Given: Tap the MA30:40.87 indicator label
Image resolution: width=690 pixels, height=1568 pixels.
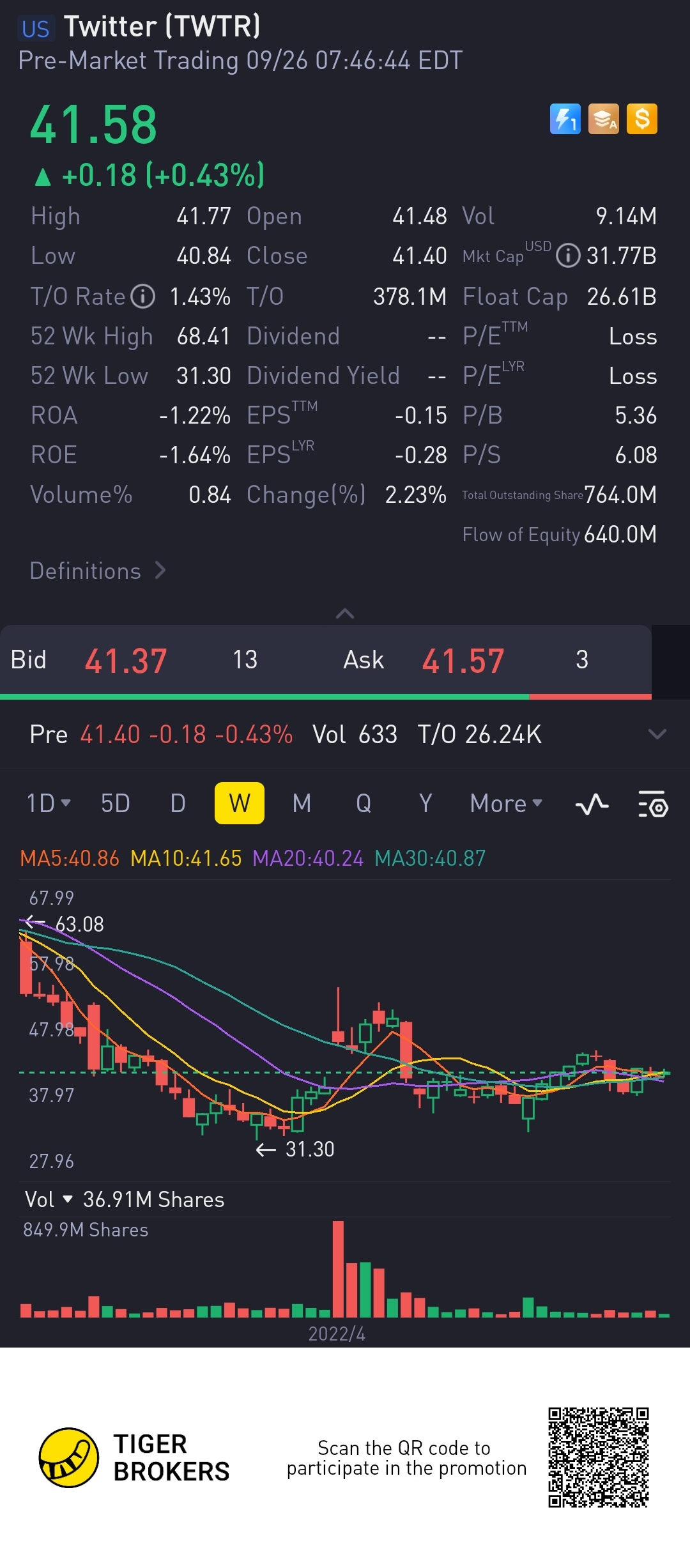Looking at the screenshot, I should (430, 858).
